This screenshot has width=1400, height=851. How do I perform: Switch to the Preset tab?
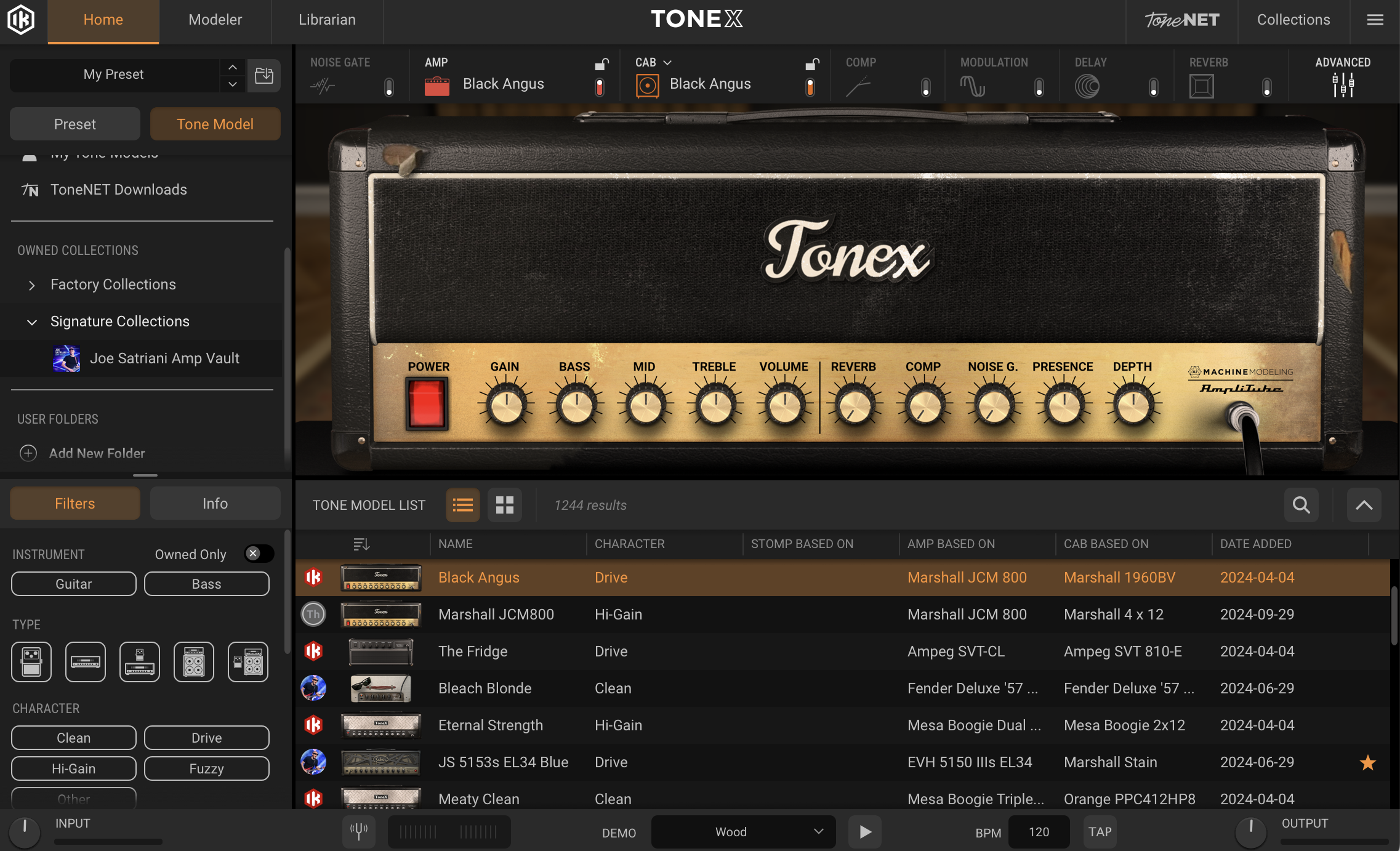tap(74, 124)
